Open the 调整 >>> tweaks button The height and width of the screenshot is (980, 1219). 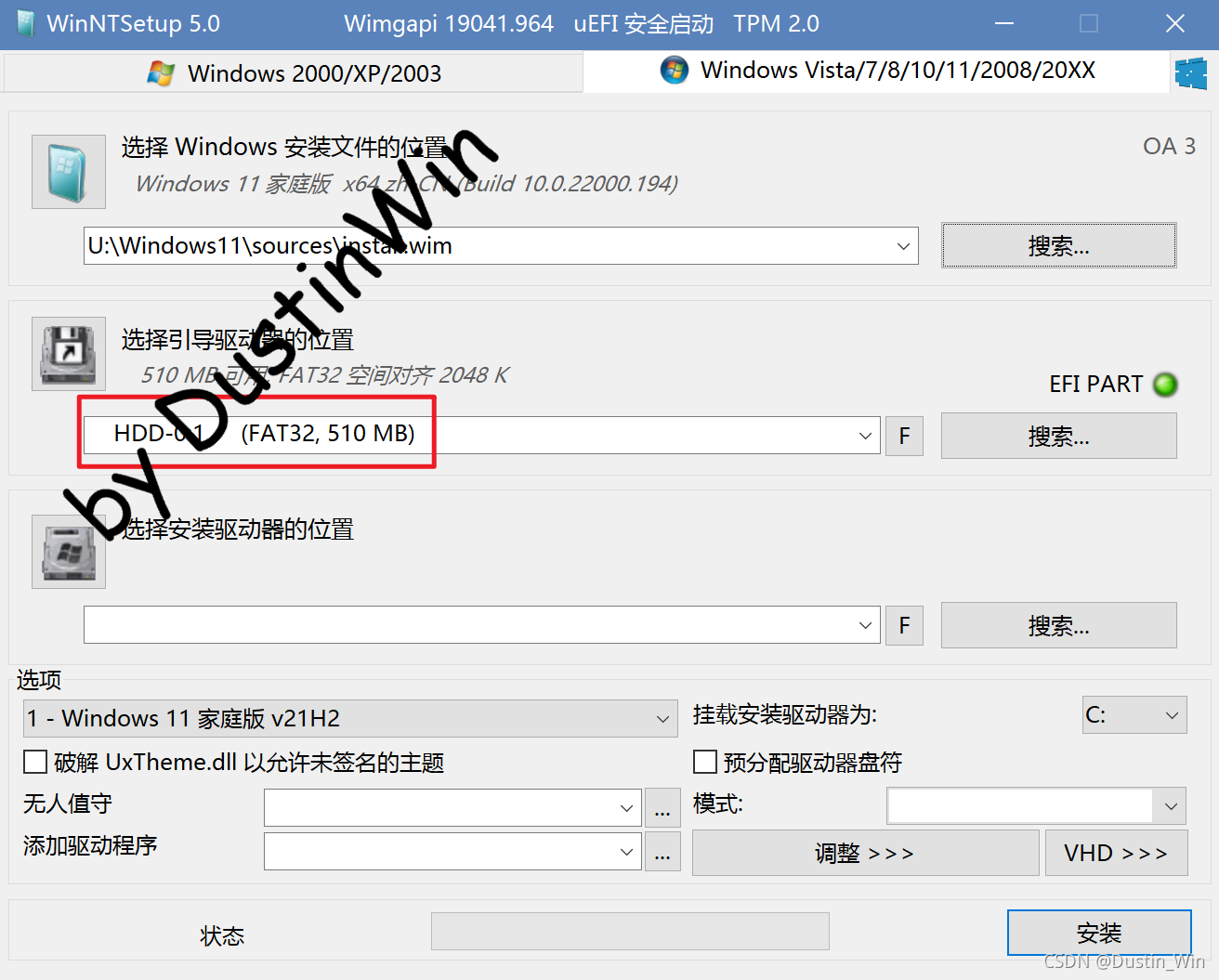coord(865,853)
